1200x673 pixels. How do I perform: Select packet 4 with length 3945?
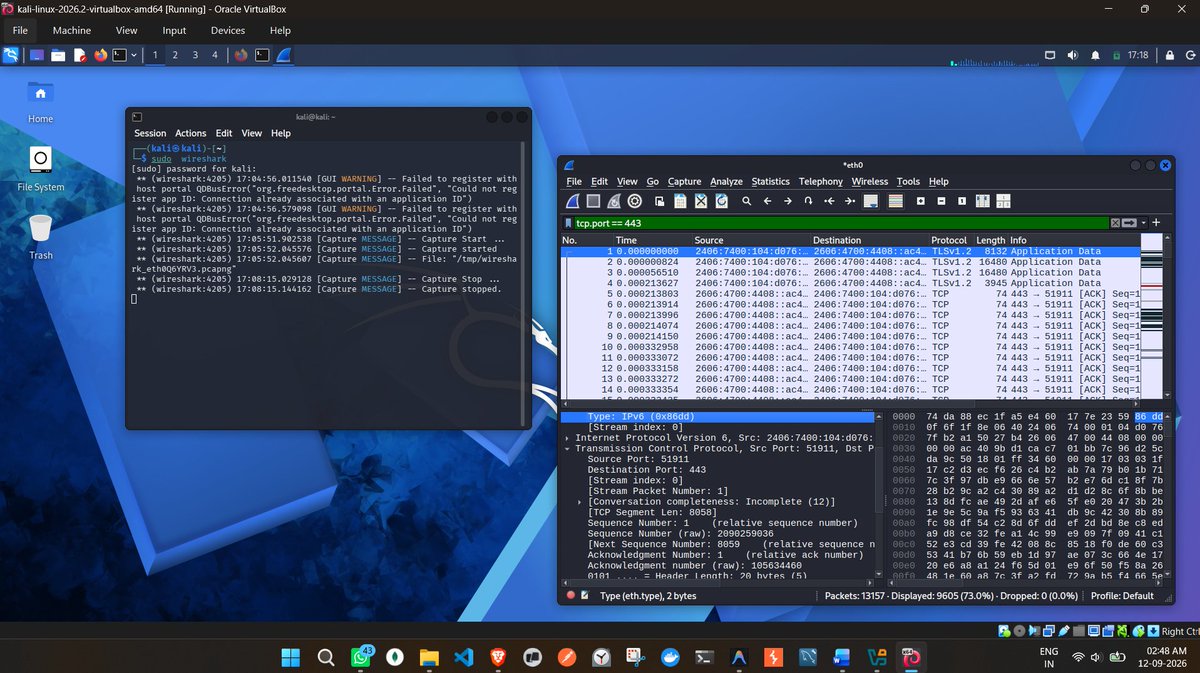850,283
